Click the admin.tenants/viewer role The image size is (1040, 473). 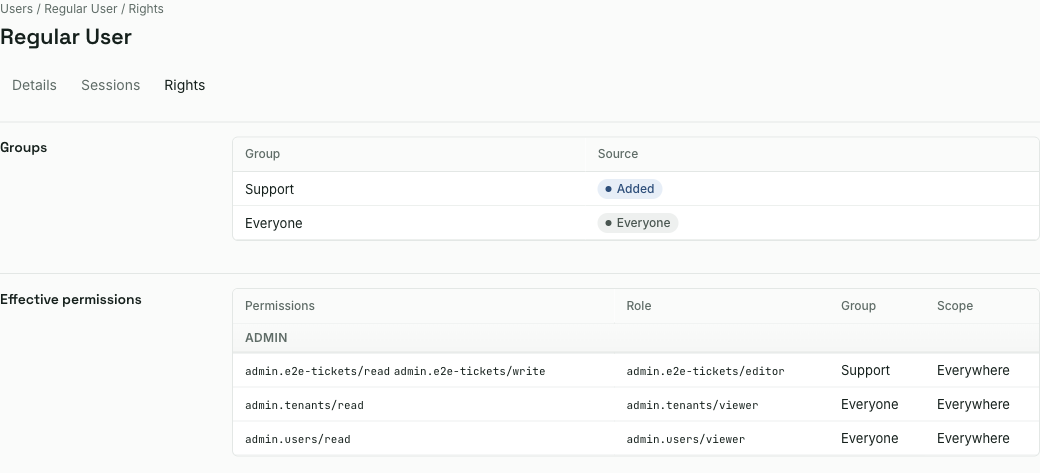(692, 405)
